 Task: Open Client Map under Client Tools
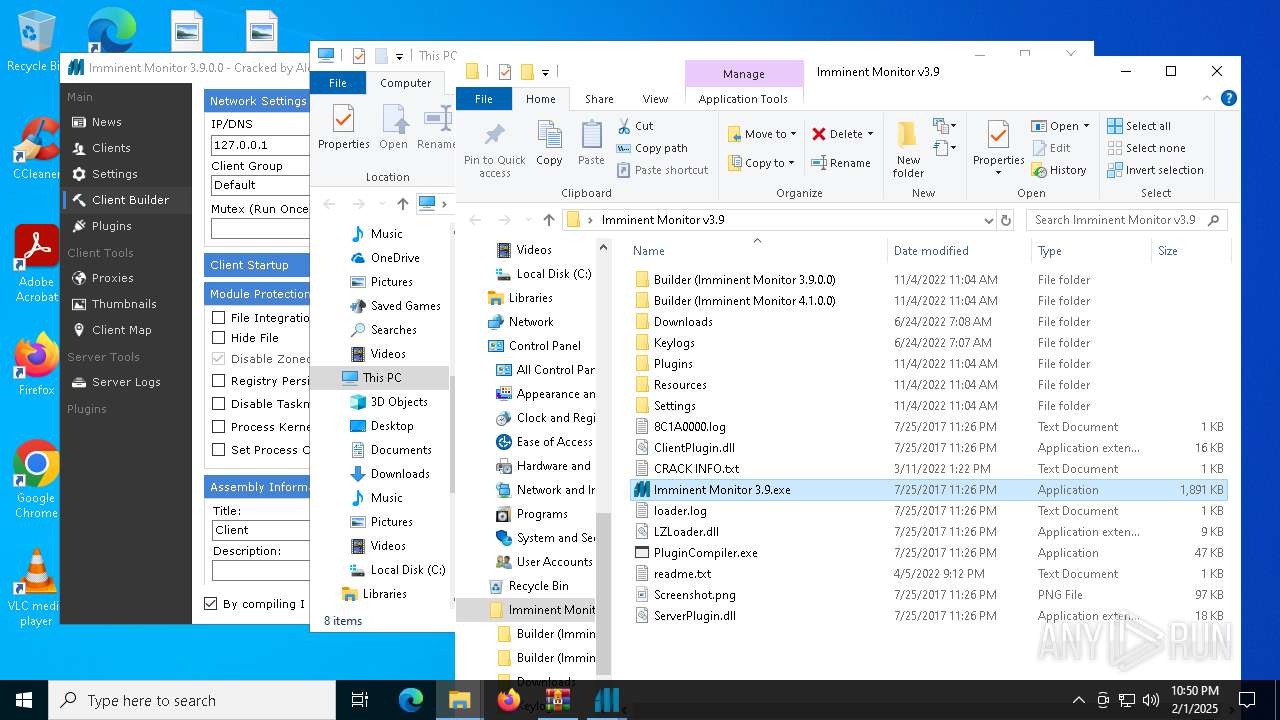pos(121,330)
